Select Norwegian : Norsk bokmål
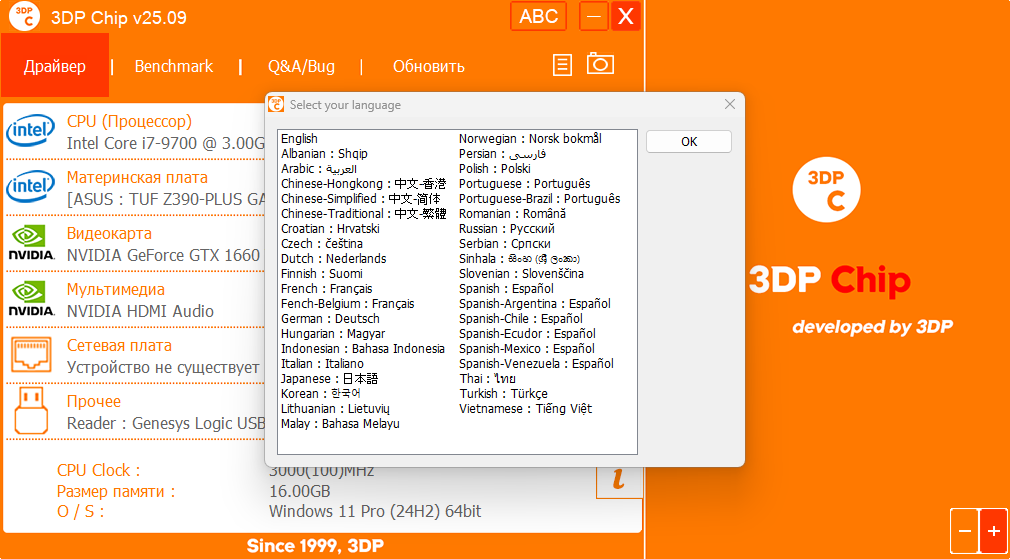The image size is (1010, 559). [530, 138]
